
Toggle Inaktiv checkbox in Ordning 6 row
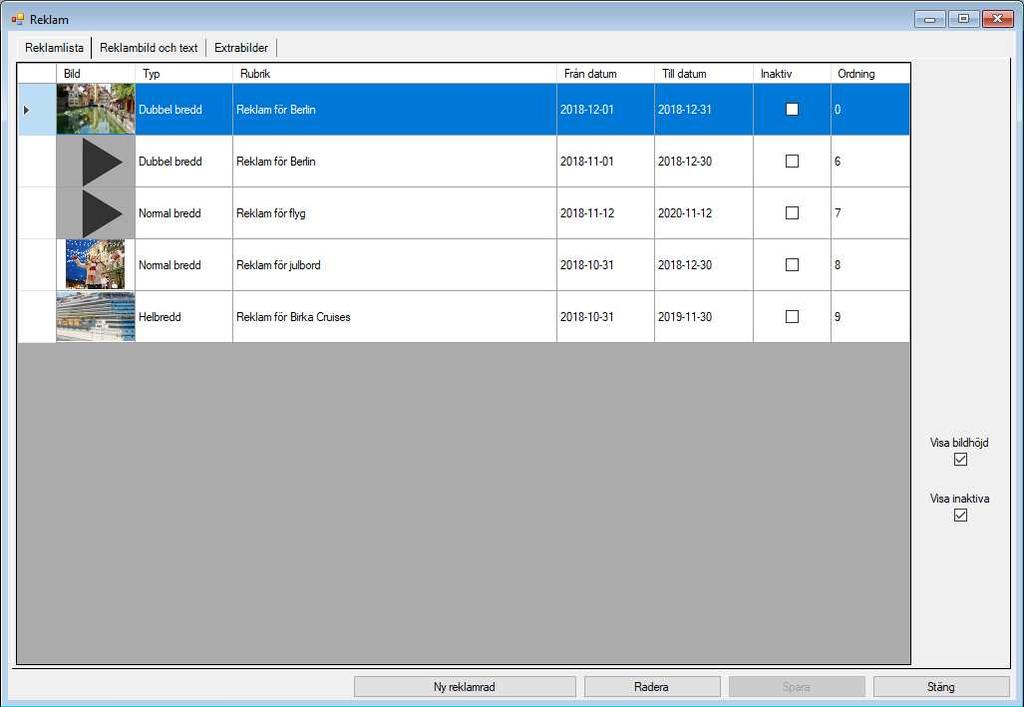[792, 161]
